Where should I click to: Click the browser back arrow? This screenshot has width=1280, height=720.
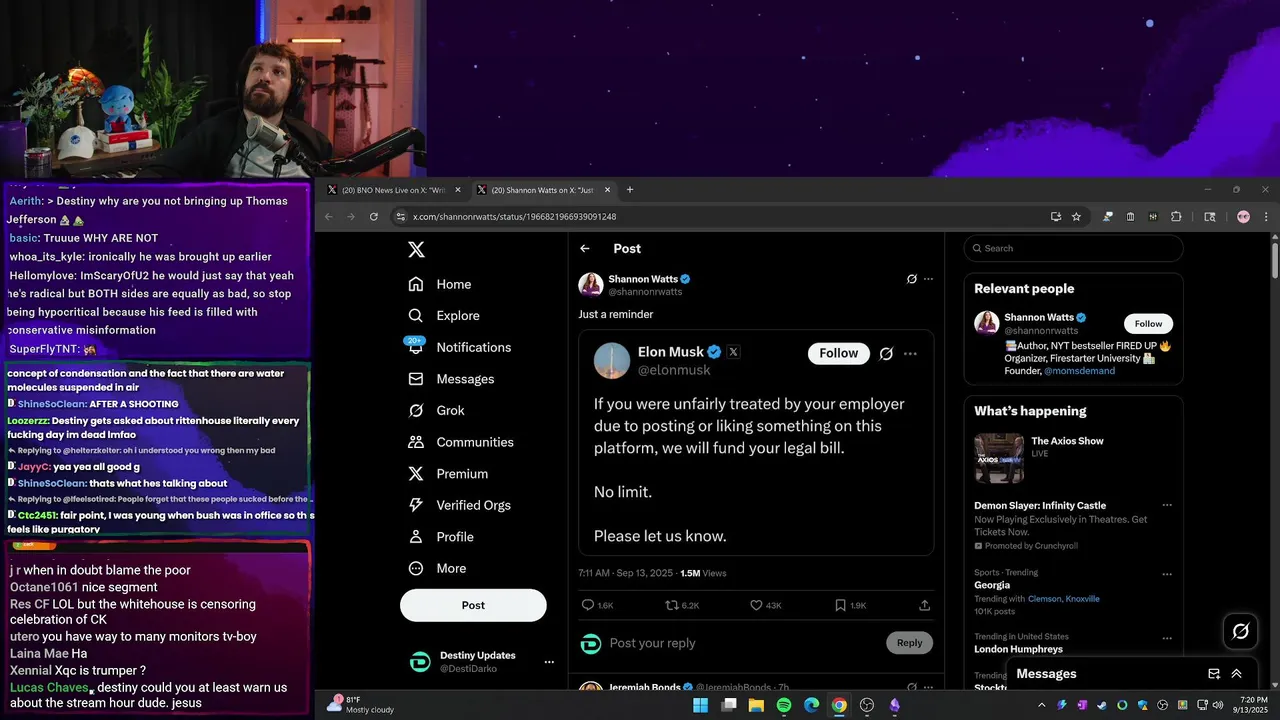(x=329, y=216)
